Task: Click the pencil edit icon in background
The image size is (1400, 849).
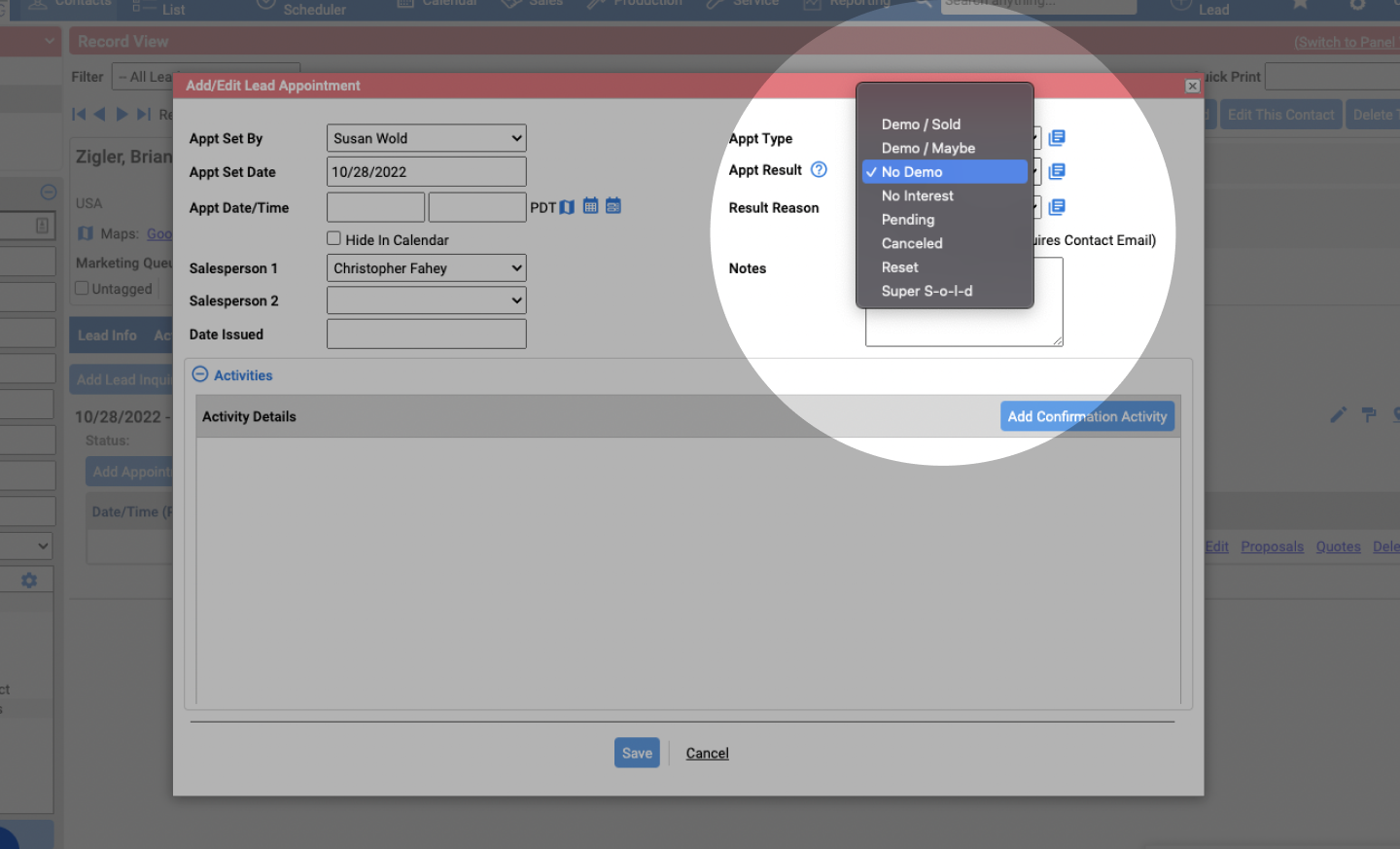Action: 1339,415
